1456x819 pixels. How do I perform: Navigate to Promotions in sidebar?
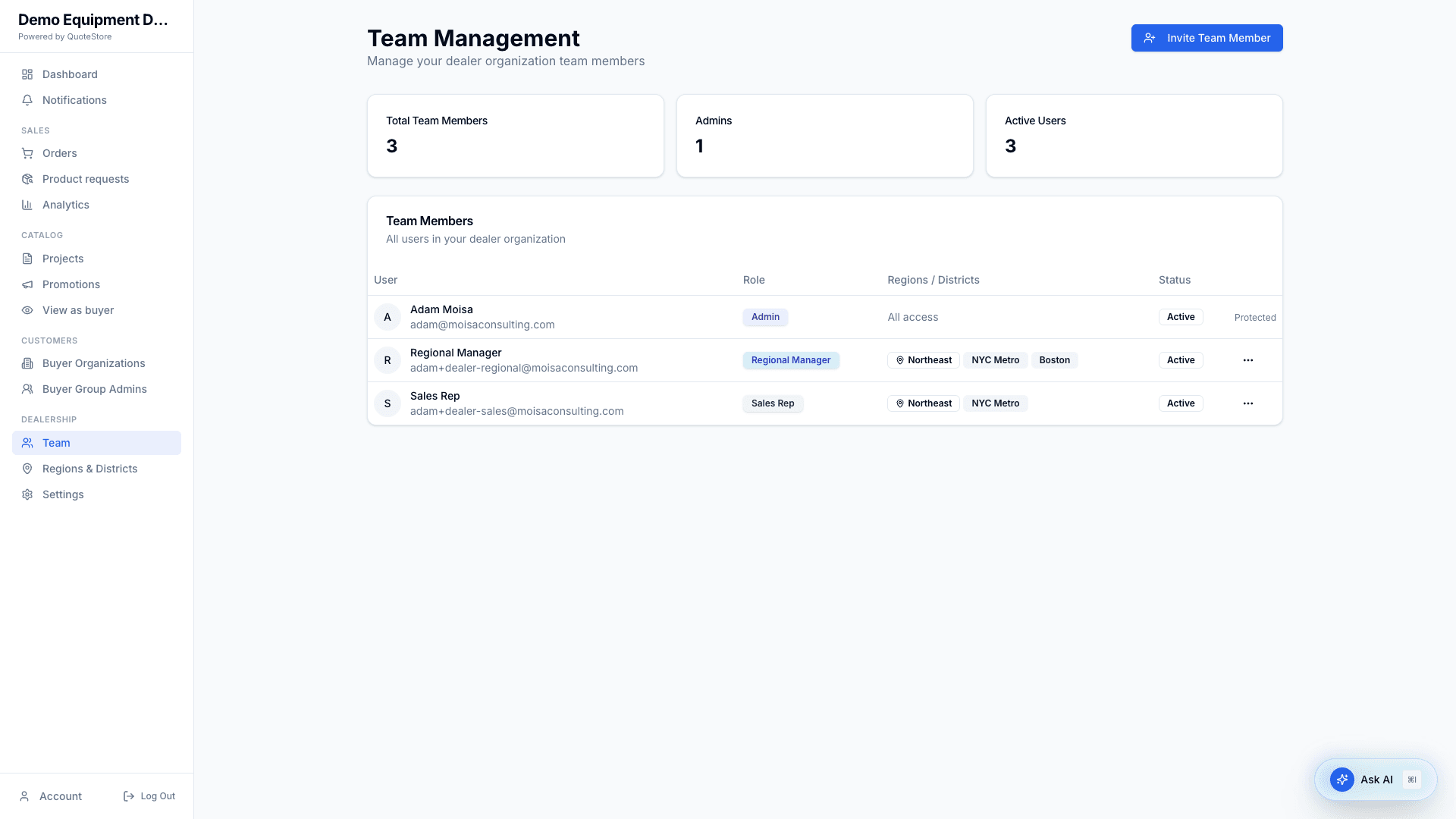(x=96, y=284)
